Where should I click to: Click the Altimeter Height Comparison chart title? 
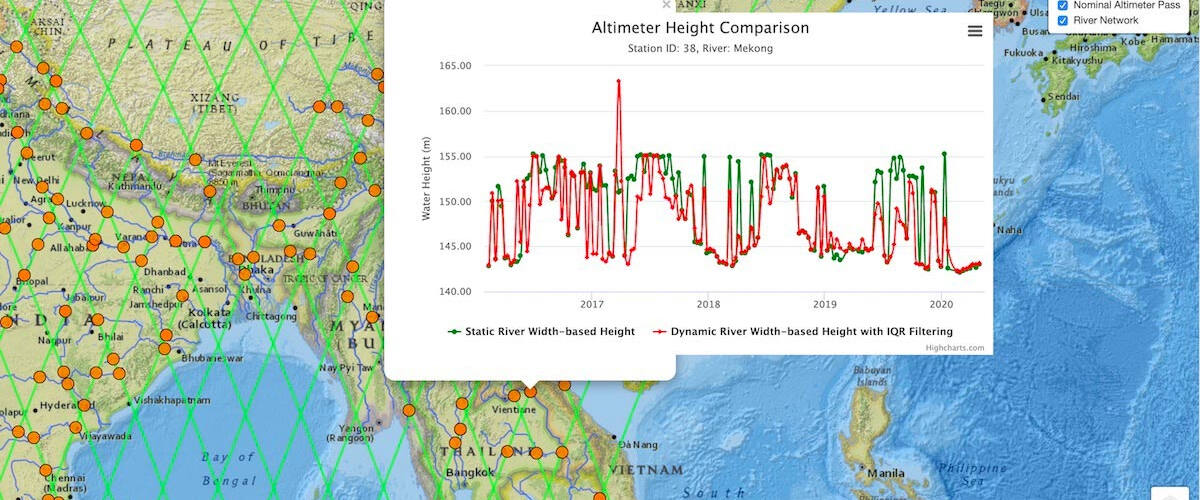click(700, 28)
